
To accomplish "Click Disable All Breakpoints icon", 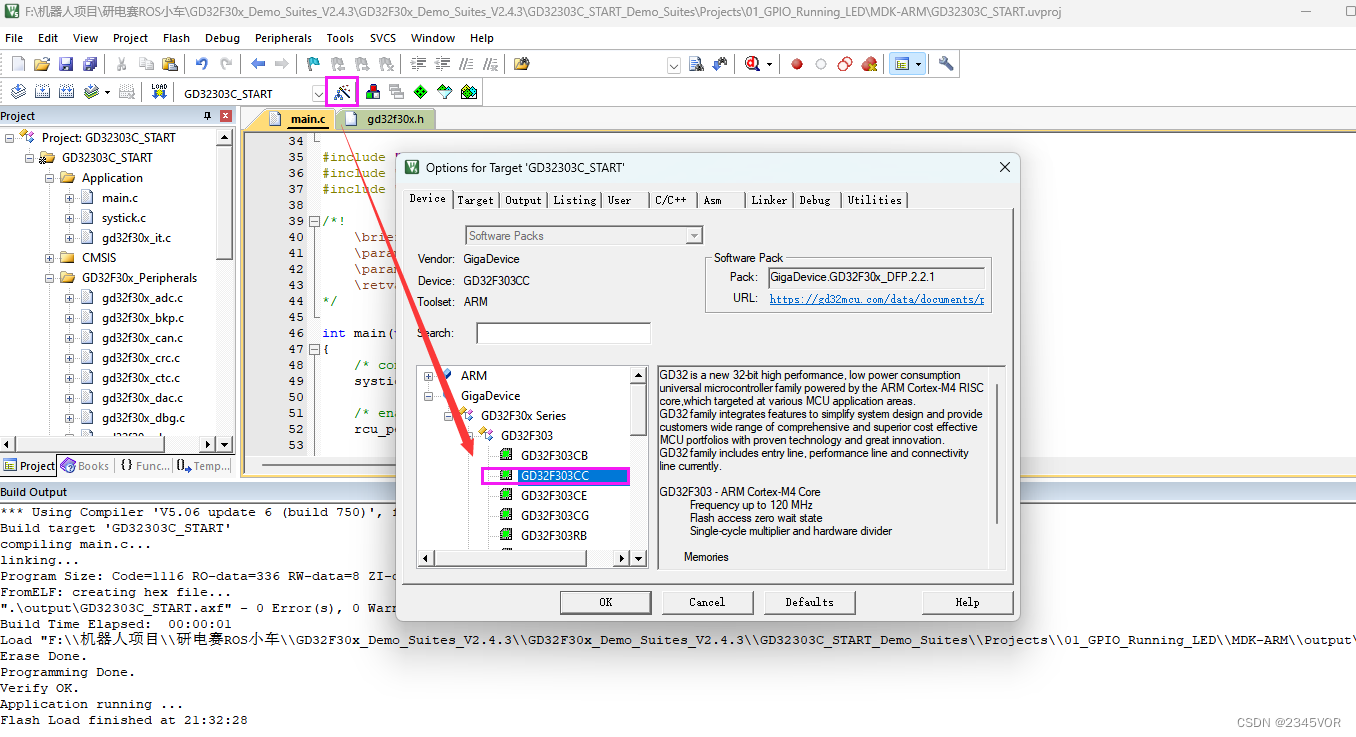I will tap(845, 64).
